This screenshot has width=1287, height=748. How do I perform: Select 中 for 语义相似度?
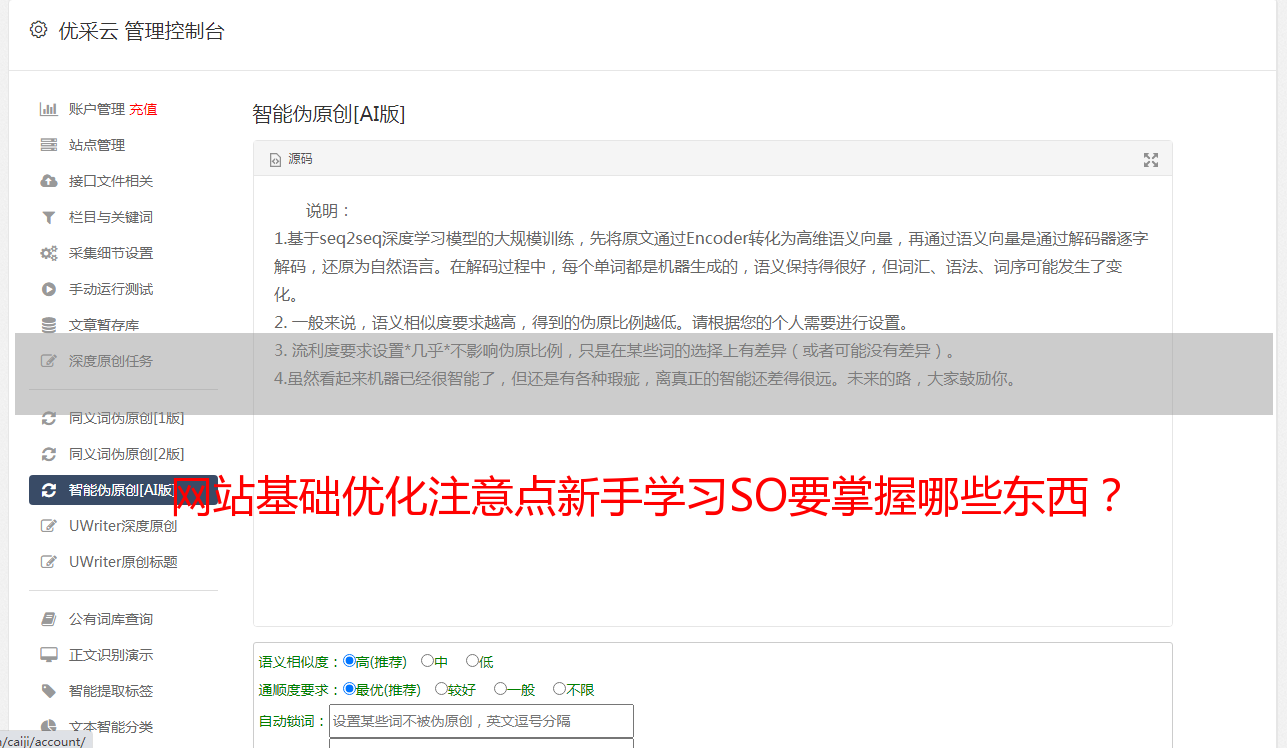point(427,661)
